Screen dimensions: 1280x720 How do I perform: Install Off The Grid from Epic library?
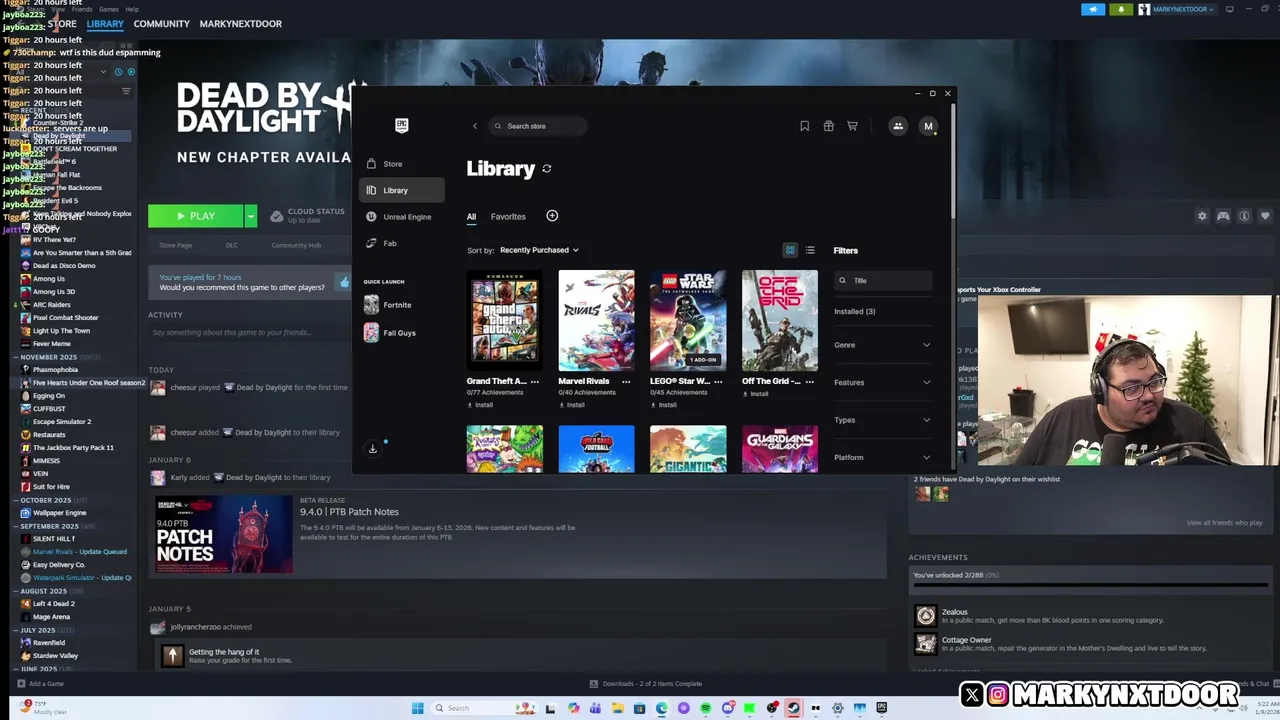[755, 394]
